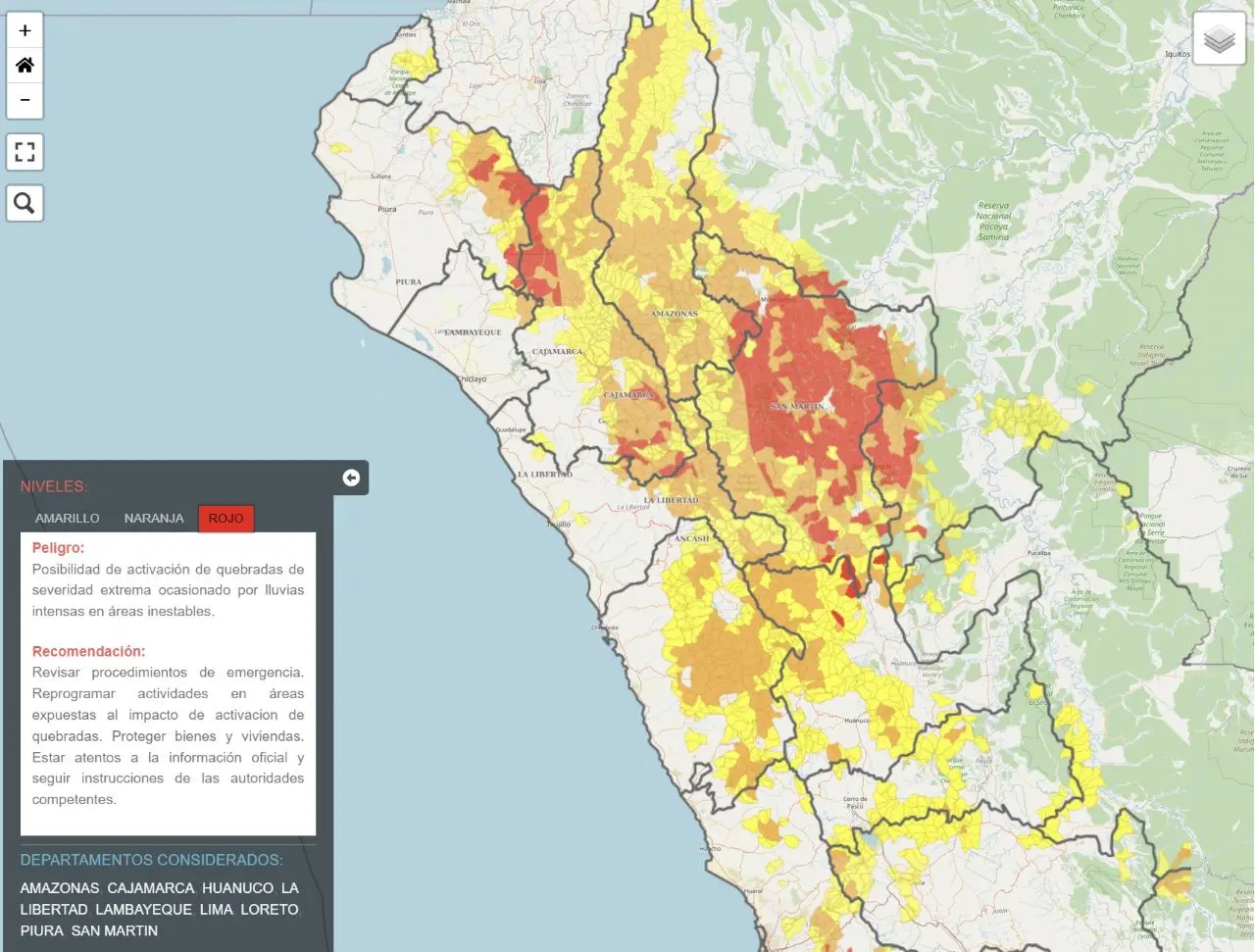
Task: Click the PIURA department link
Action: coord(43,930)
